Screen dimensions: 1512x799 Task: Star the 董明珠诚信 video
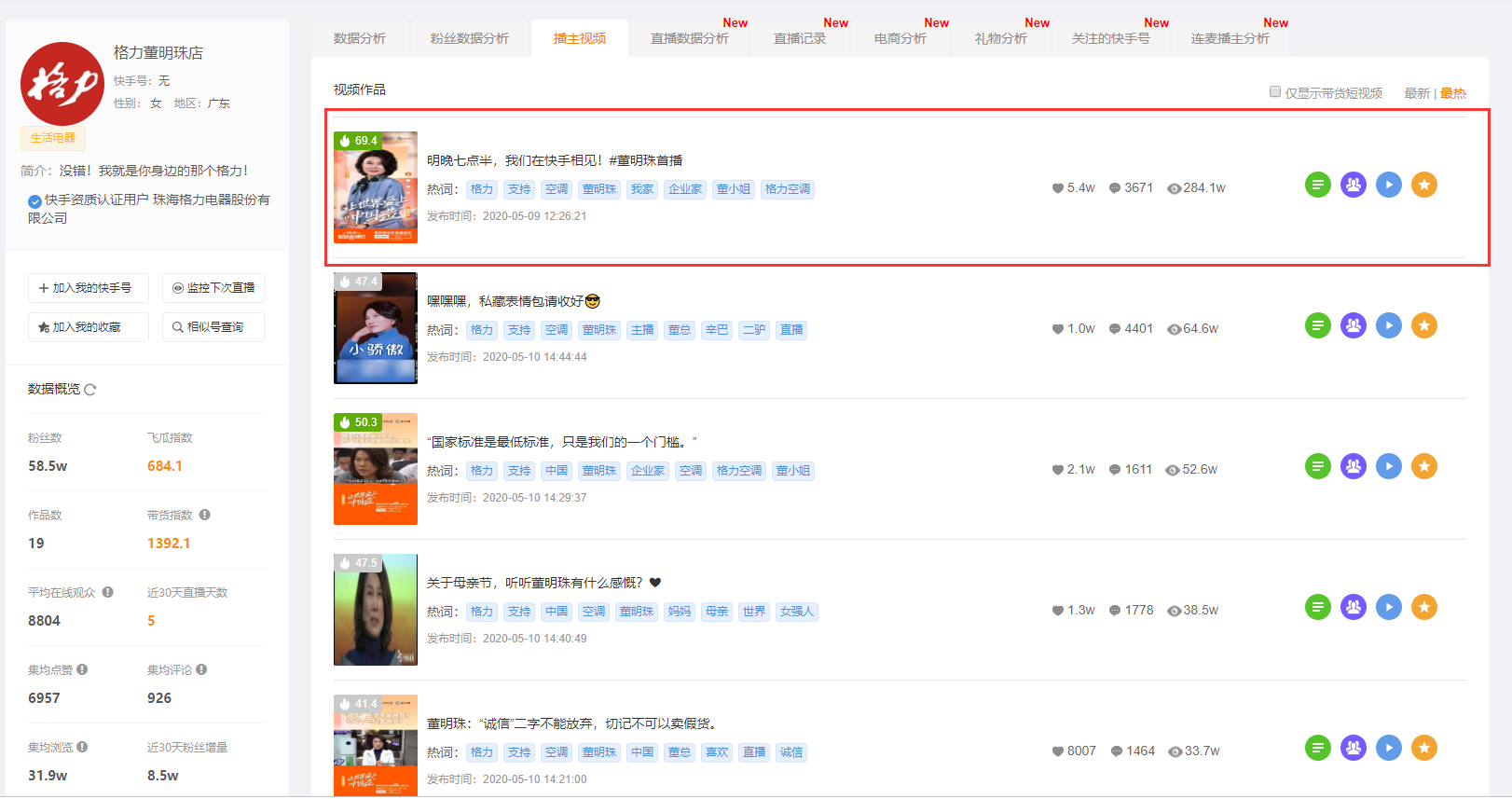(1424, 748)
